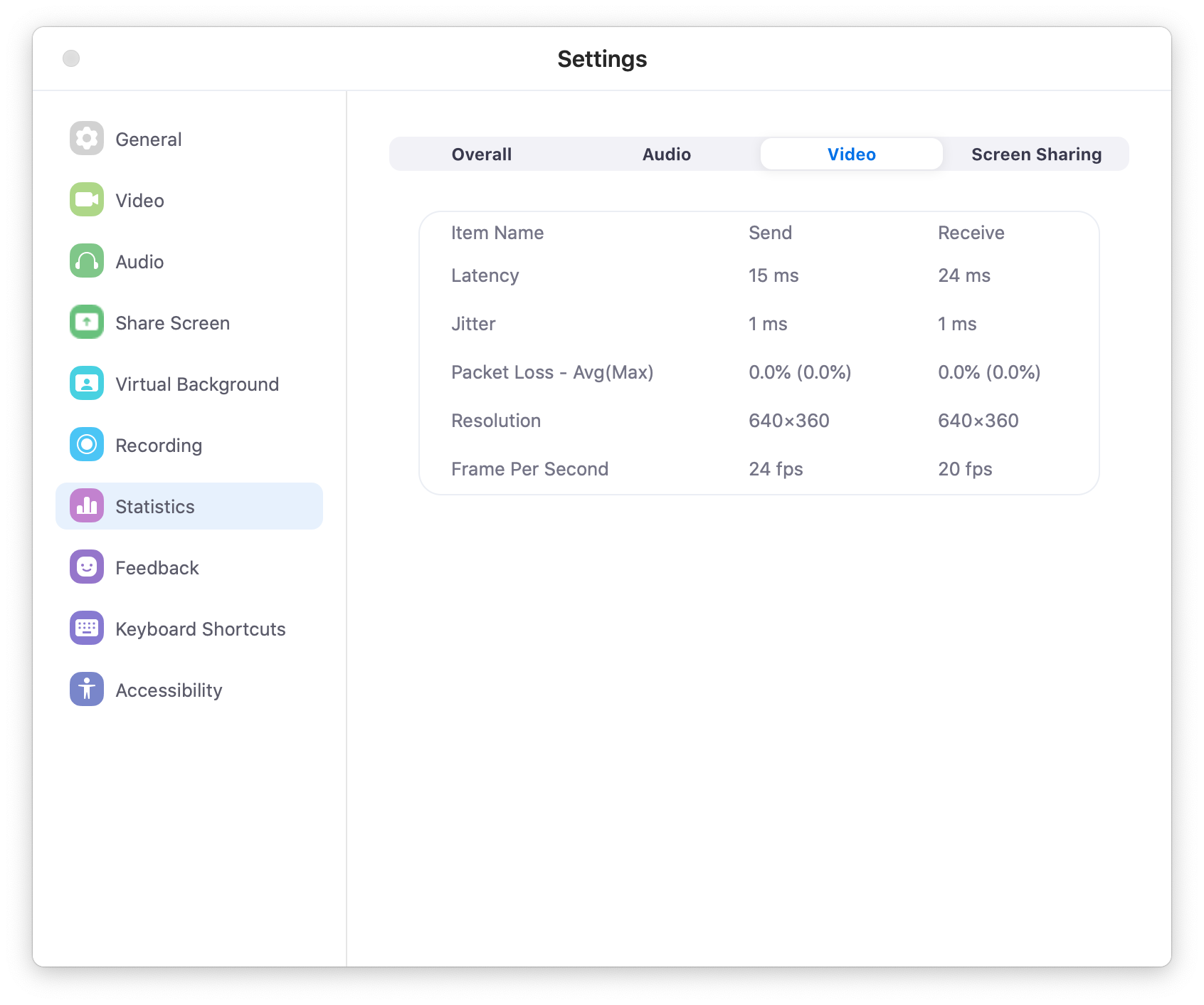
Task: Click the Statistics bar chart icon
Action: [x=87, y=505]
